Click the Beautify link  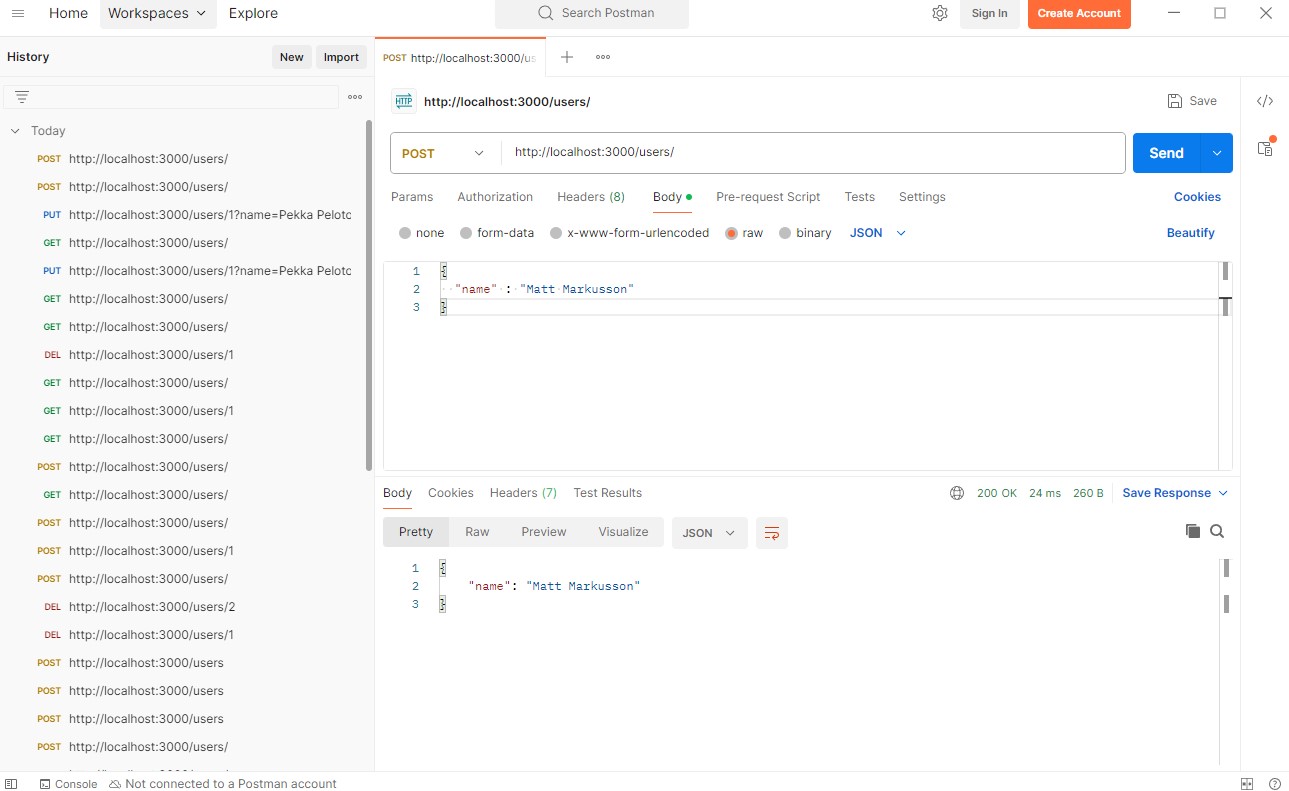[x=1190, y=233]
